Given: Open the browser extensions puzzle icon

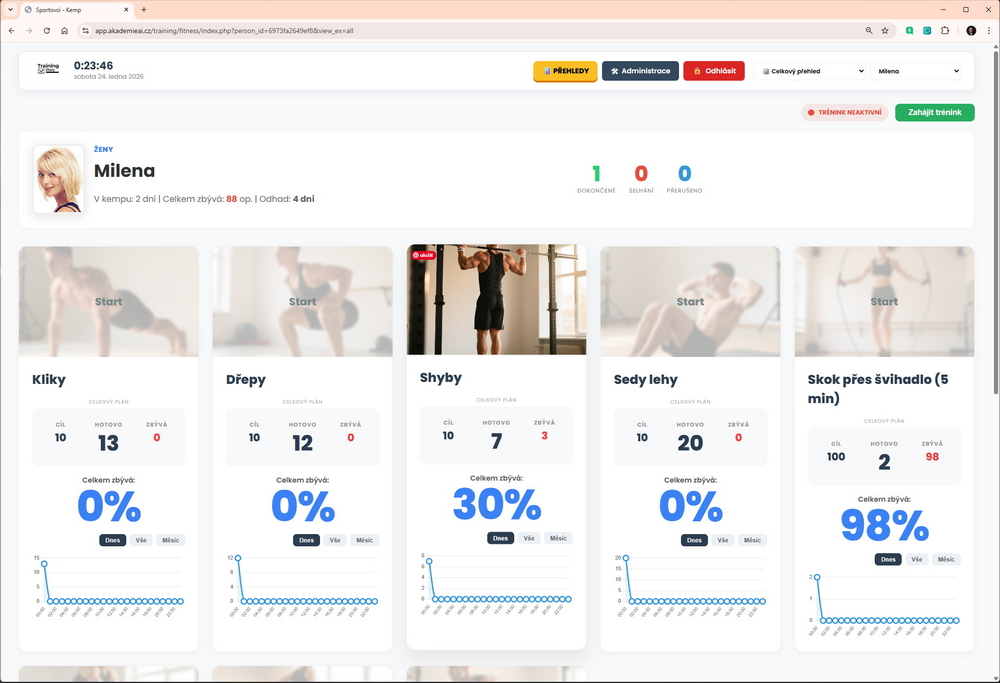Looking at the screenshot, I should tap(945, 31).
